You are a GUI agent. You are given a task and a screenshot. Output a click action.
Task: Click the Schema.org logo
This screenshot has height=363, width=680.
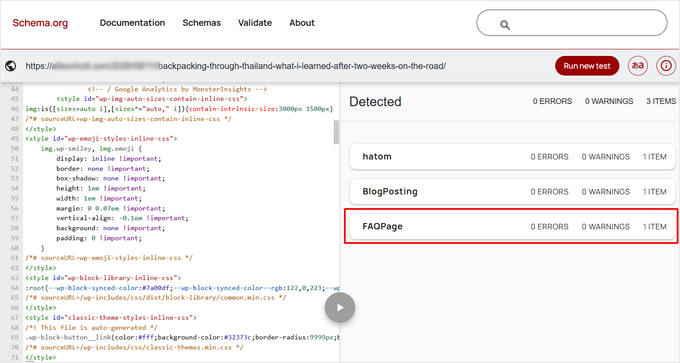(x=40, y=23)
